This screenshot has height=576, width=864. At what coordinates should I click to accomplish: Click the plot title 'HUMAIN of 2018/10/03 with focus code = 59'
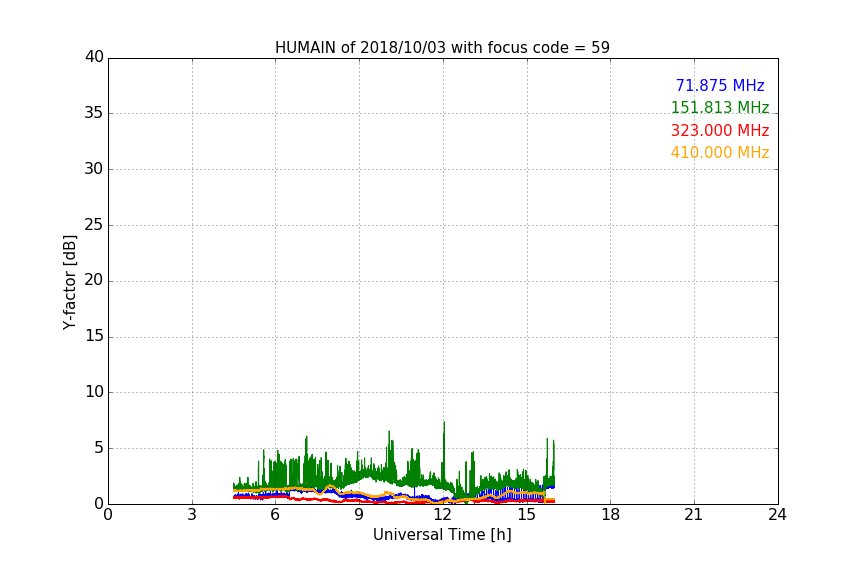coord(442,47)
